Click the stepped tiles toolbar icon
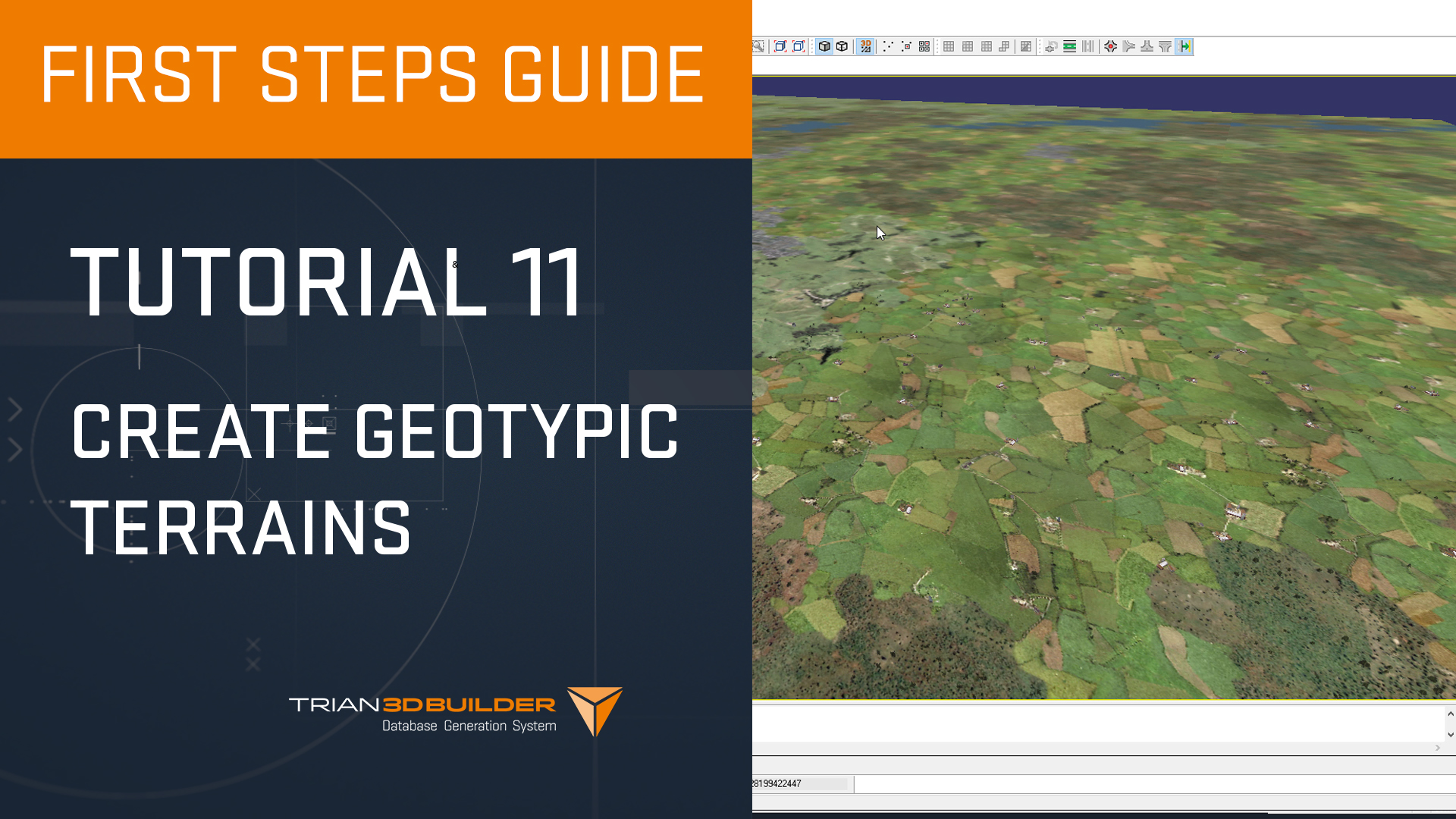The width and height of the screenshot is (1456, 819). [x=1004, y=46]
